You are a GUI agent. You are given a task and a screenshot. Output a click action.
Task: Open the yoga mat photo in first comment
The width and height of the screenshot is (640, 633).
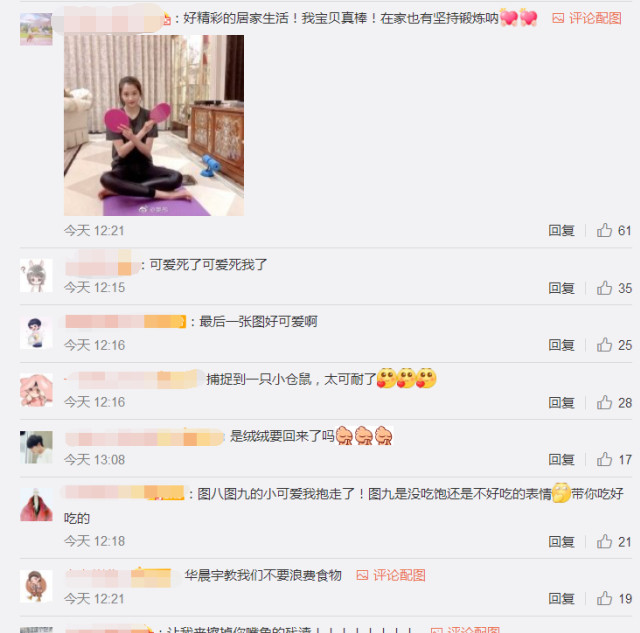[x=154, y=125]
